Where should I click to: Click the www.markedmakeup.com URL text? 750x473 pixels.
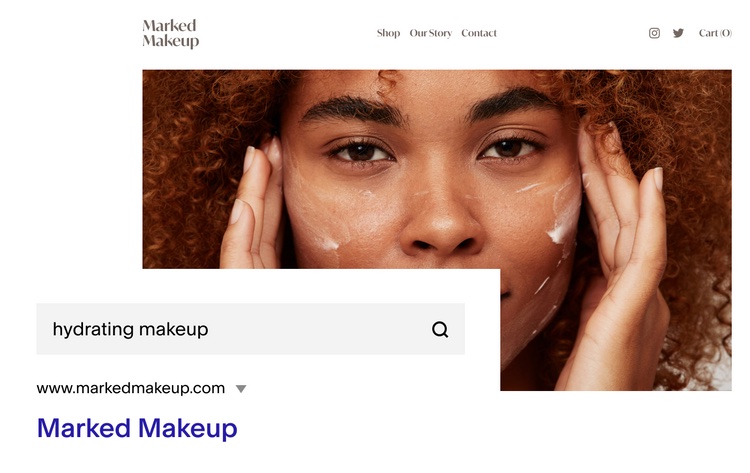click(x=131, y=388)
